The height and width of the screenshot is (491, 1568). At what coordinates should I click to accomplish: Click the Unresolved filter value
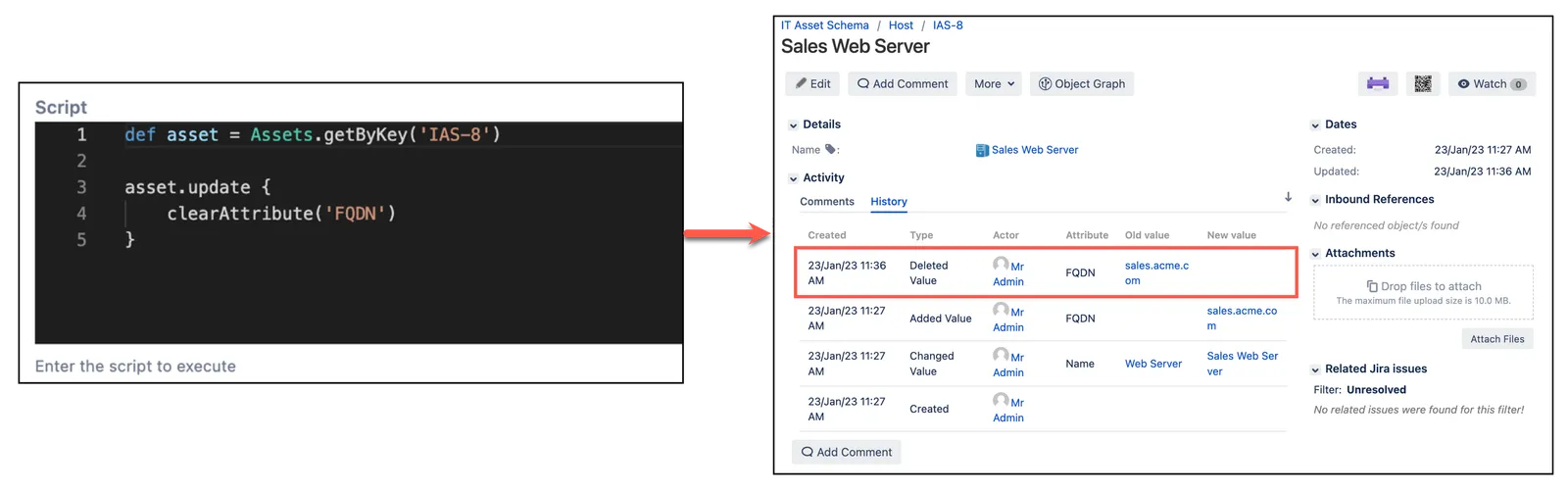point(1376,390)
